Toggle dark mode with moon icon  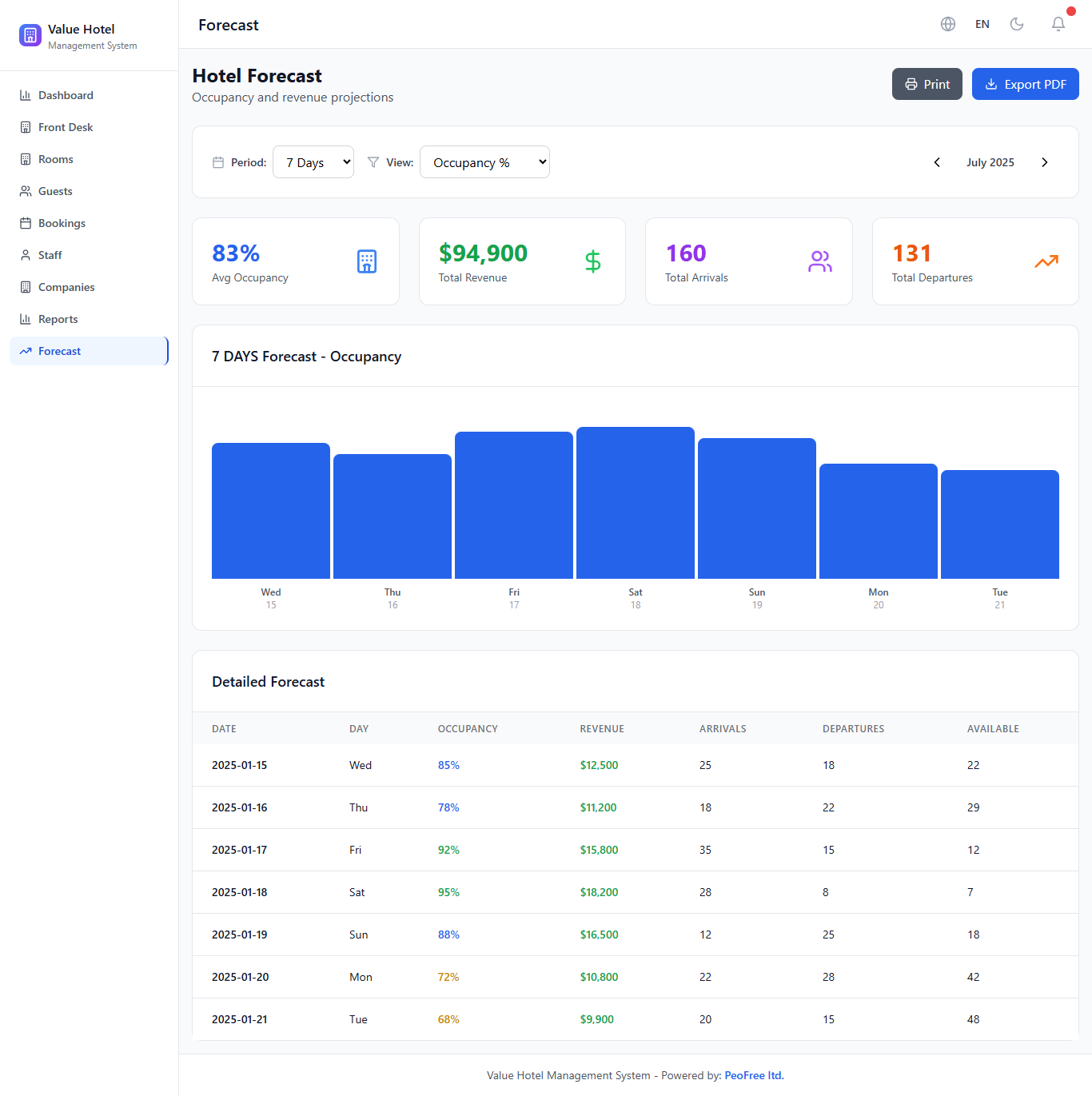(x=1017, y=24)
